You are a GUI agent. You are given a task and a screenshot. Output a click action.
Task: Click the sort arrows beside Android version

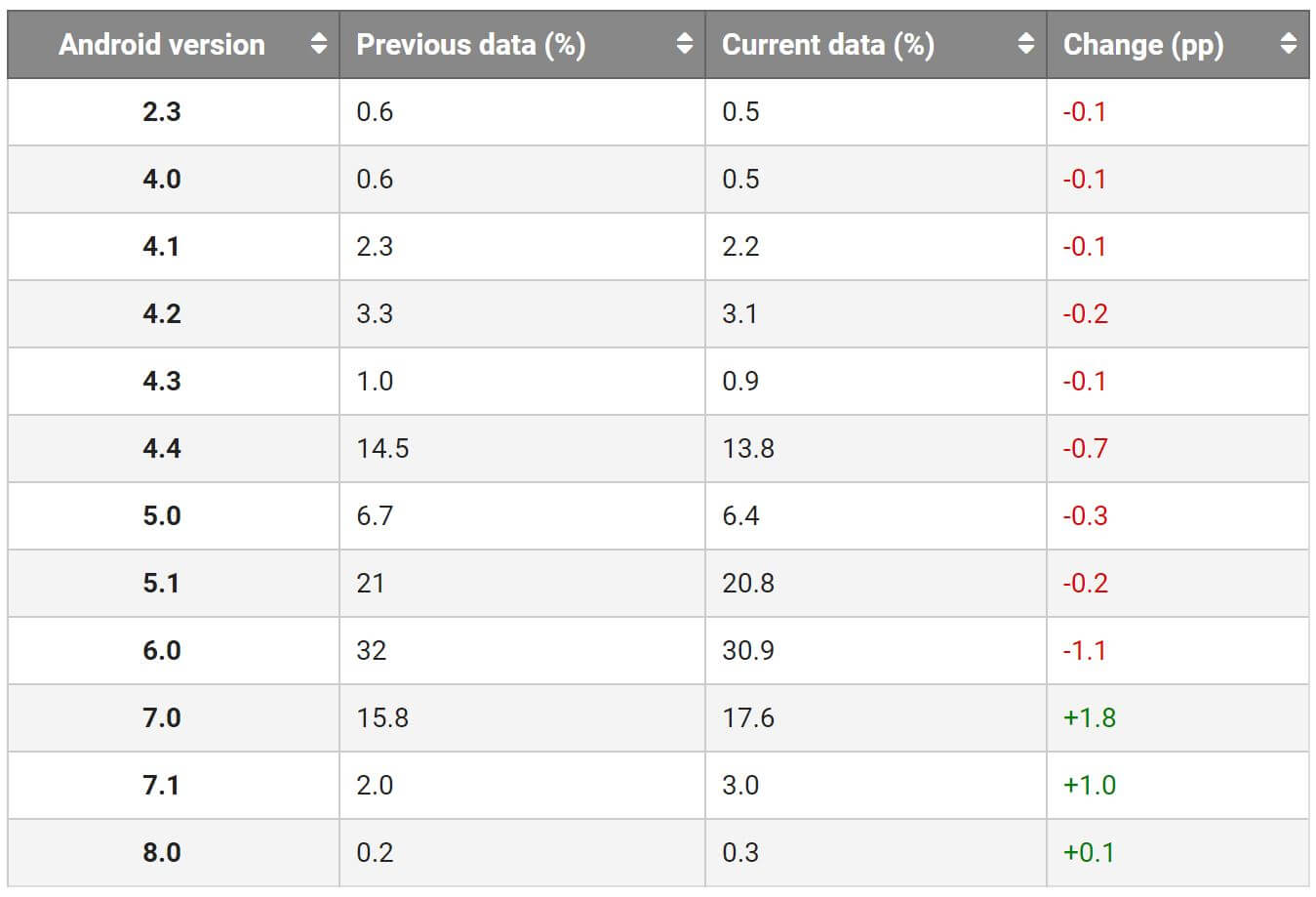(x=318, y=44)
